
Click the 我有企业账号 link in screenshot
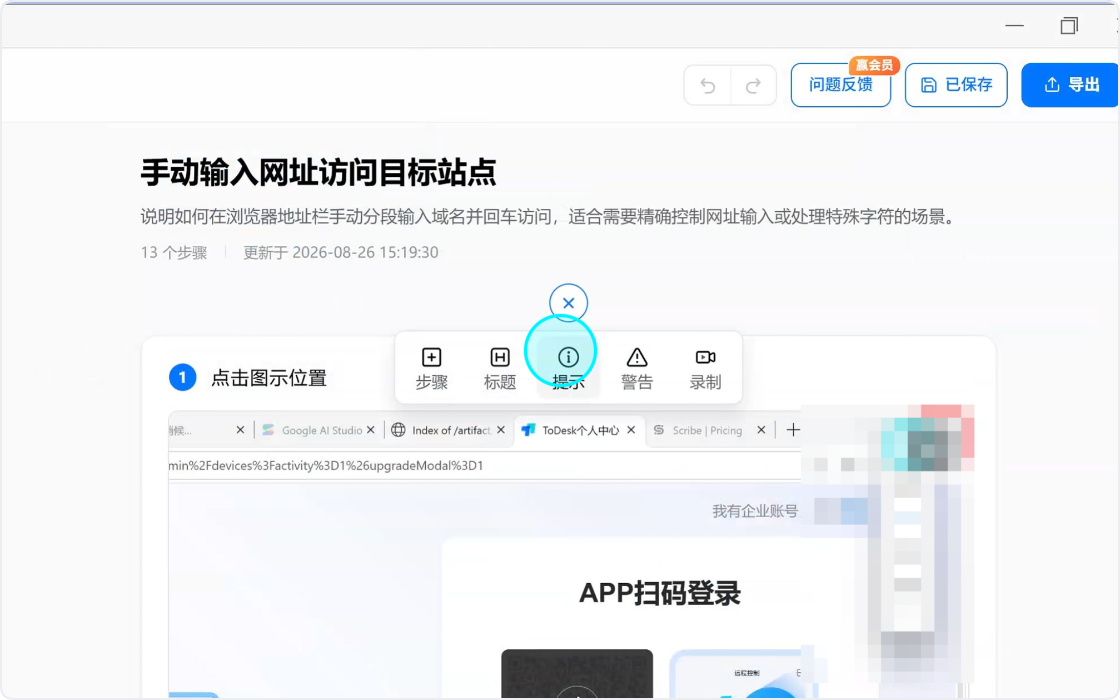pyautogui.click(x=755, y=511)
